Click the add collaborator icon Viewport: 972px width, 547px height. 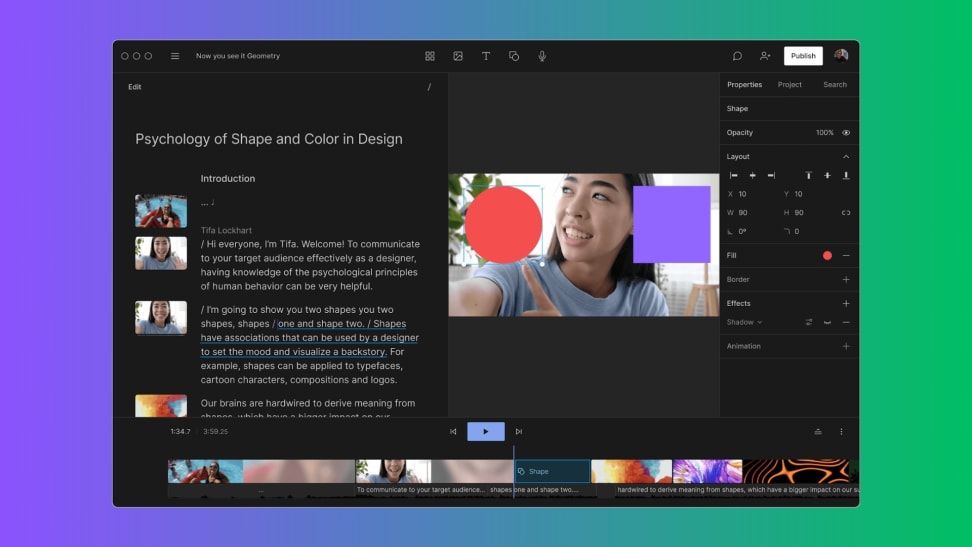[x=765, y=56]
